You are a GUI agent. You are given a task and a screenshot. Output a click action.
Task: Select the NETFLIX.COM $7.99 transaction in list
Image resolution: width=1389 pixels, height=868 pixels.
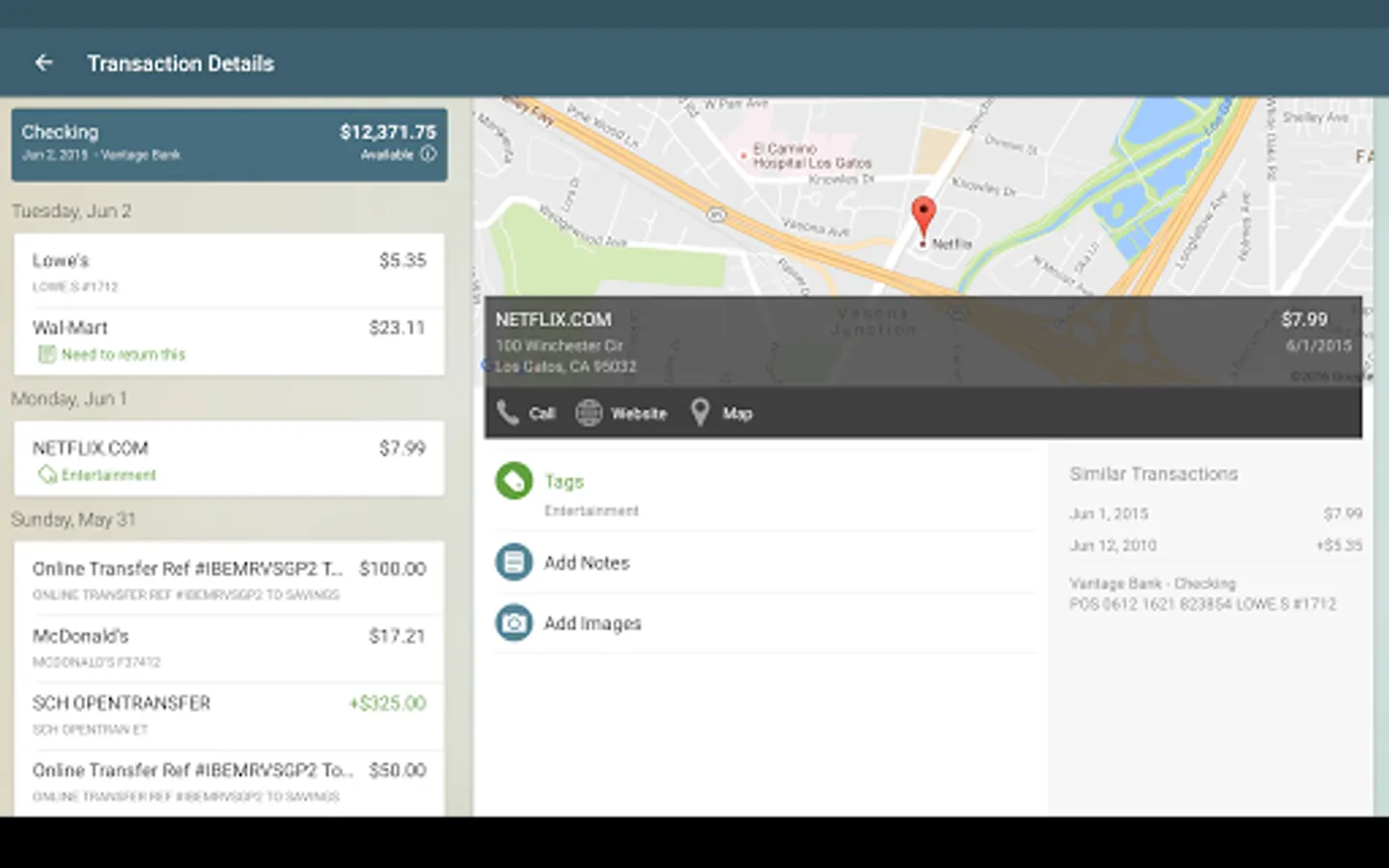[230, 459]
